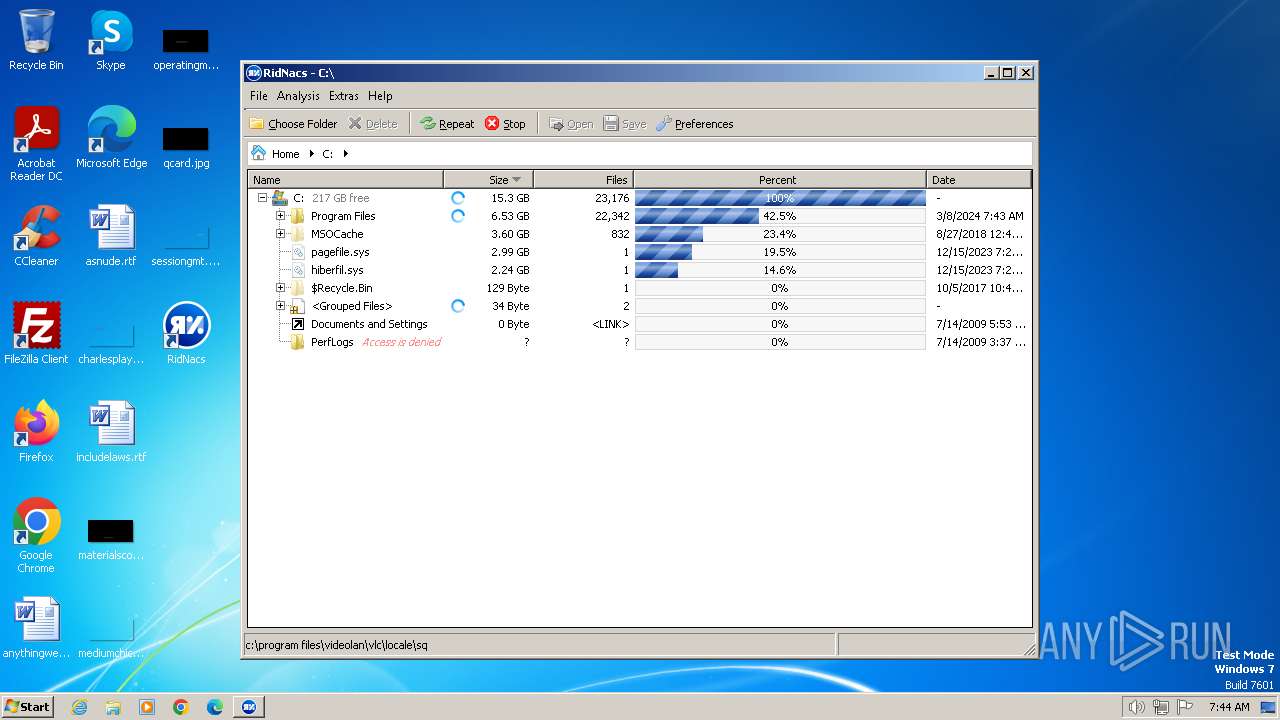Open includelaws.rtf on the desktop
Screen dimensions: 1280x720
(x=110, y=432)
